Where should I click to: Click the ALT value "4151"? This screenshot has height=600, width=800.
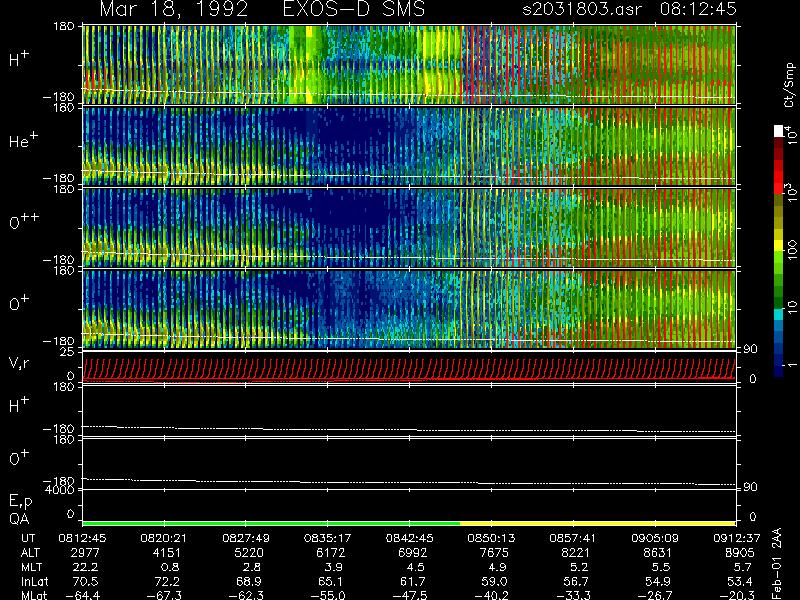tap(167, 553)
